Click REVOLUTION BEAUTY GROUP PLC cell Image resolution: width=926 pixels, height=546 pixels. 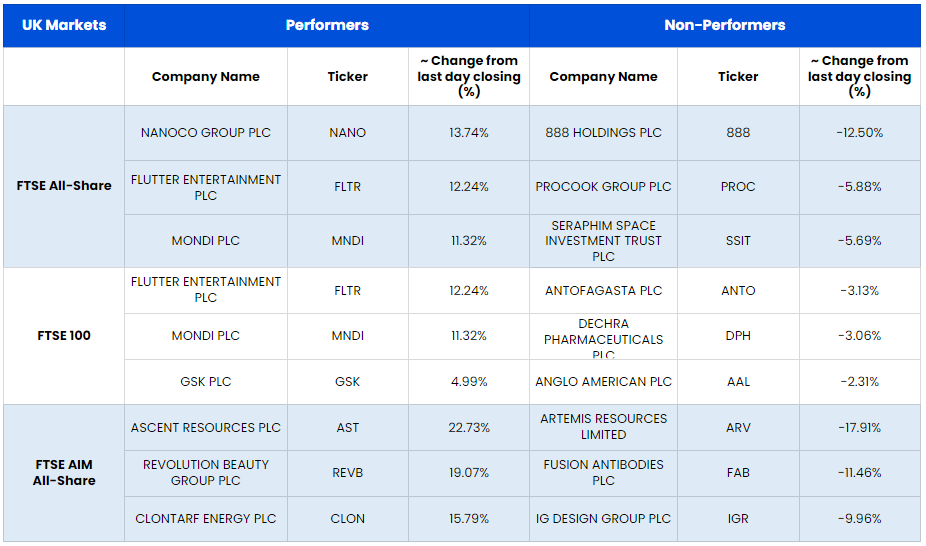[206, 473]
